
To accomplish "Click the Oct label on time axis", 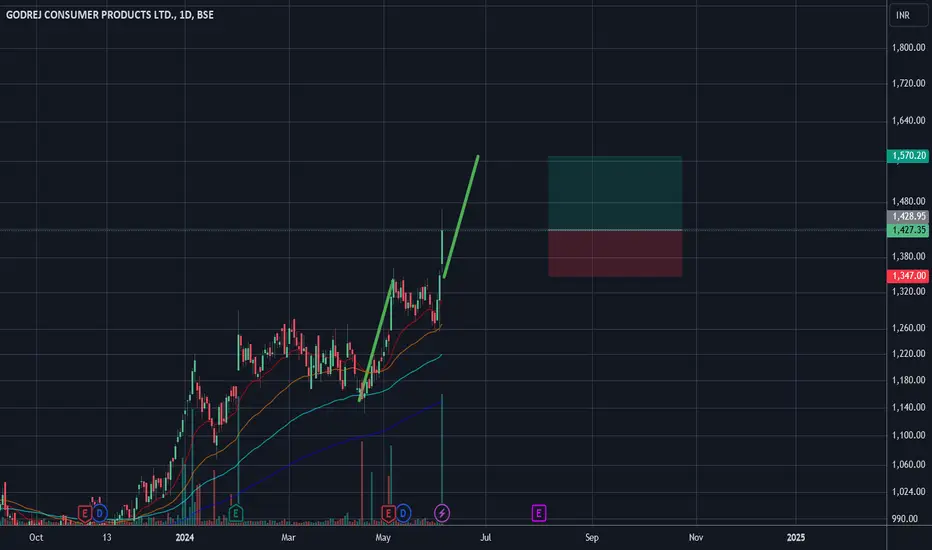I will [x=36, y=538].
